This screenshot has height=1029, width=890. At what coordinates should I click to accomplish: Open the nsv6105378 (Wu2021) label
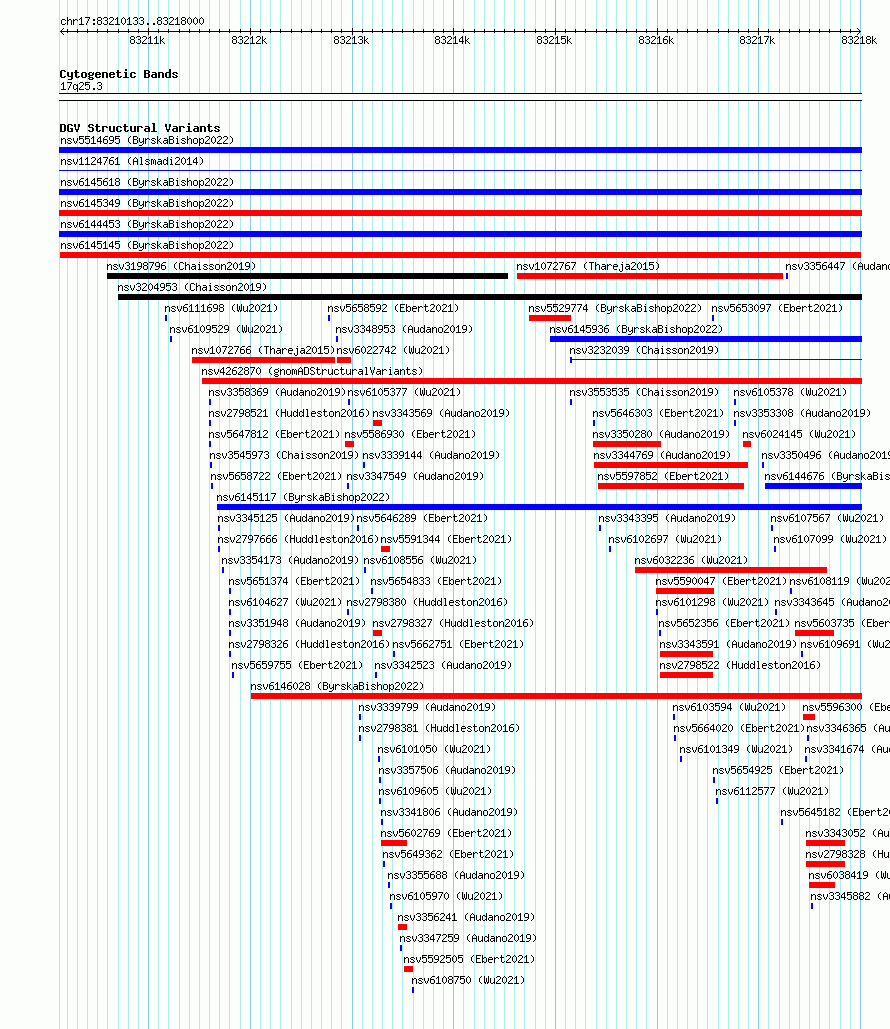pos(790,392)
